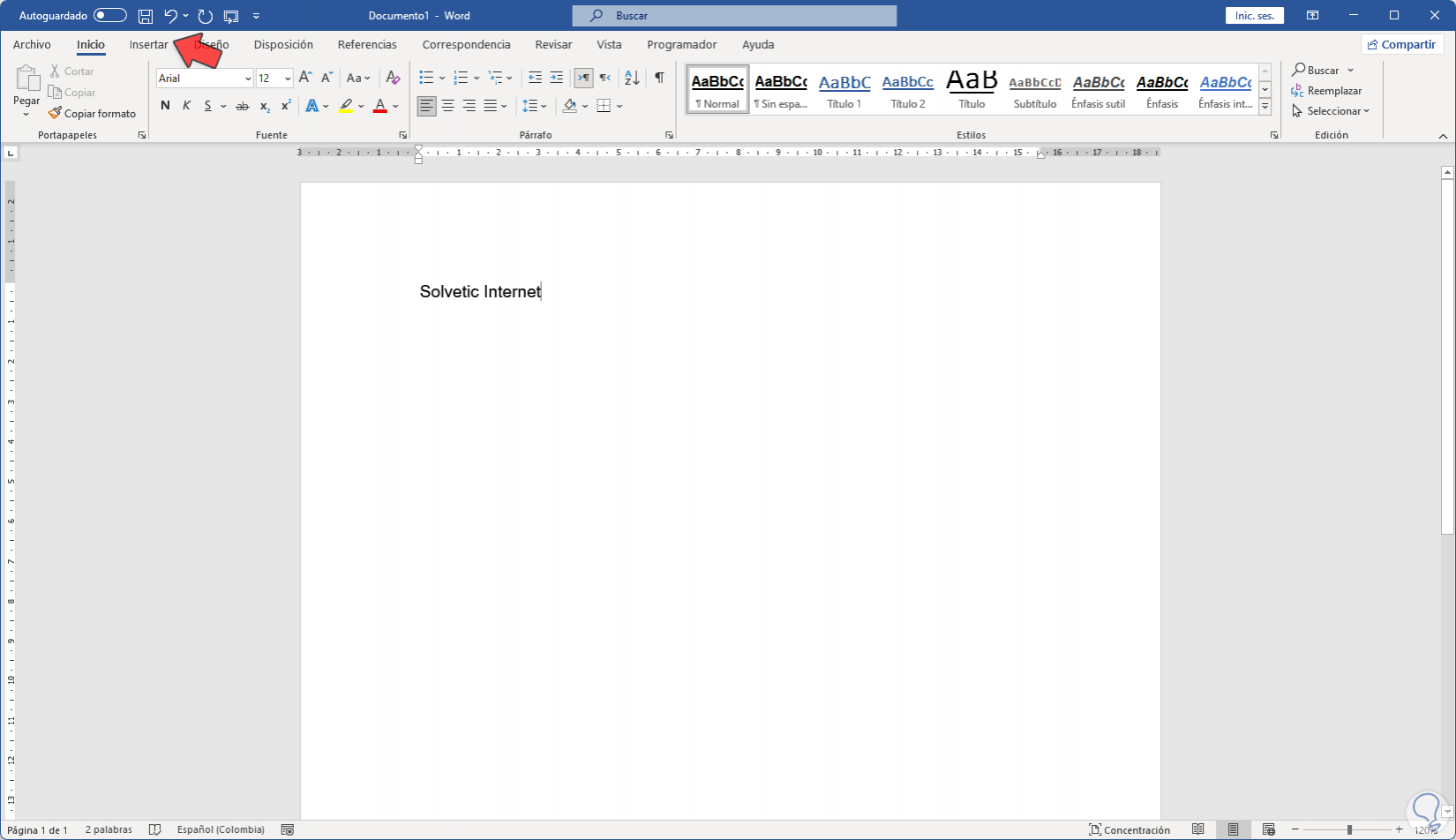Select the Copiar formato paintbrush
This screenshot has height=840, width=1456.
click(92, 113)
